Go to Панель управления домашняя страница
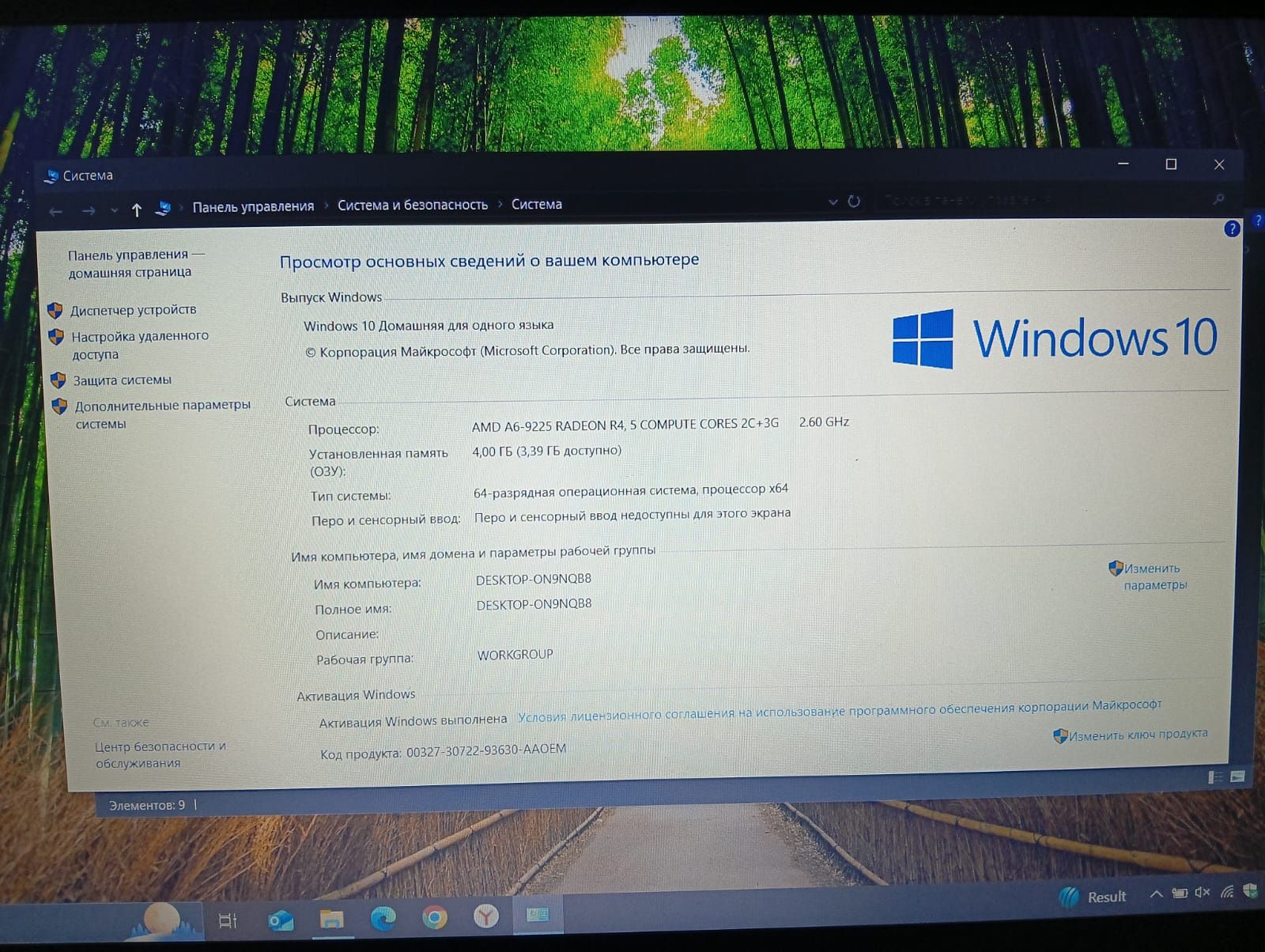 [x=135, y=263]
